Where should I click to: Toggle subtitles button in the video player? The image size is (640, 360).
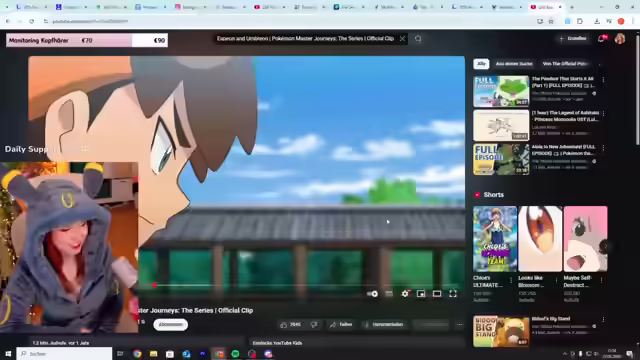(x=389, y=294)
